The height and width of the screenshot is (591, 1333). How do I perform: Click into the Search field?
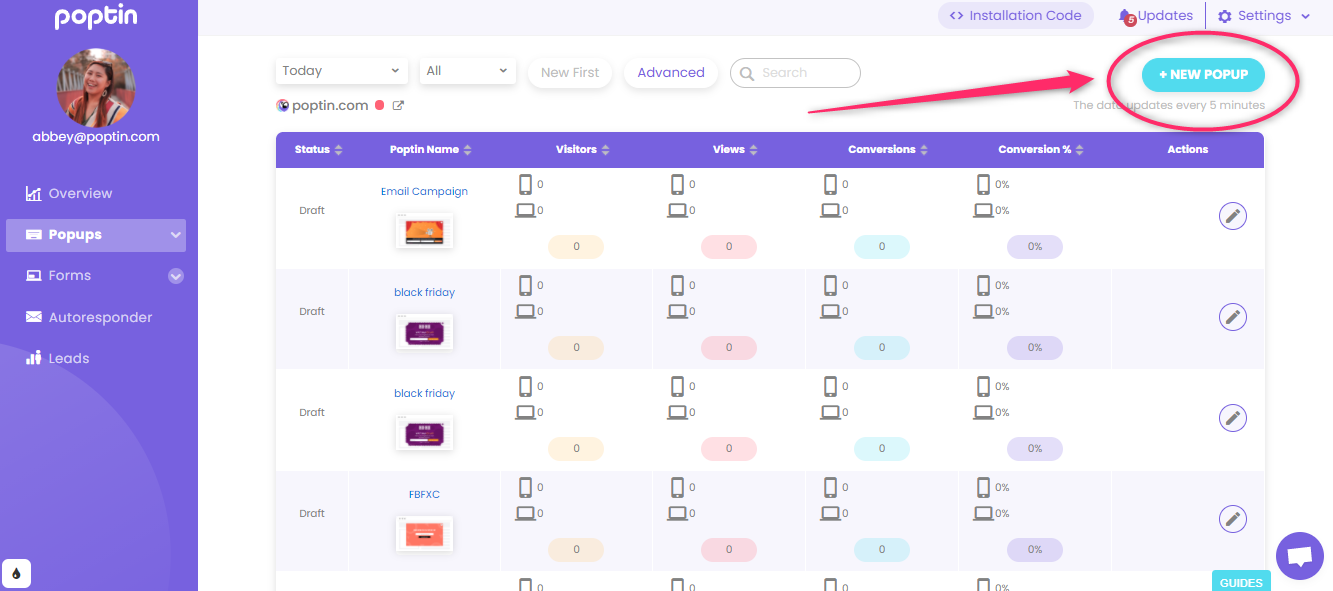pos(795,73)
